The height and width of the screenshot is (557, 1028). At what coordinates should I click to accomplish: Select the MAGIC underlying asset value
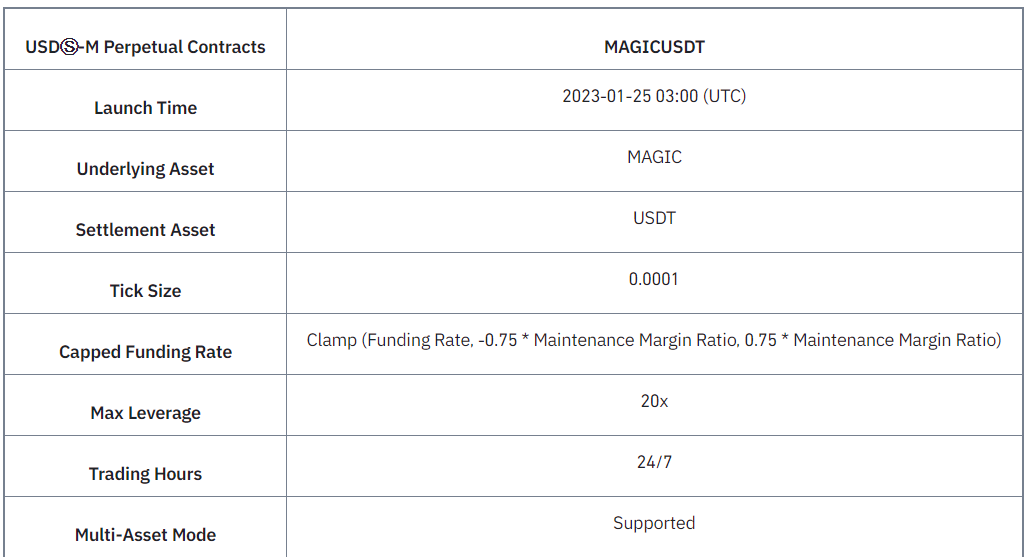pos(654,157)
